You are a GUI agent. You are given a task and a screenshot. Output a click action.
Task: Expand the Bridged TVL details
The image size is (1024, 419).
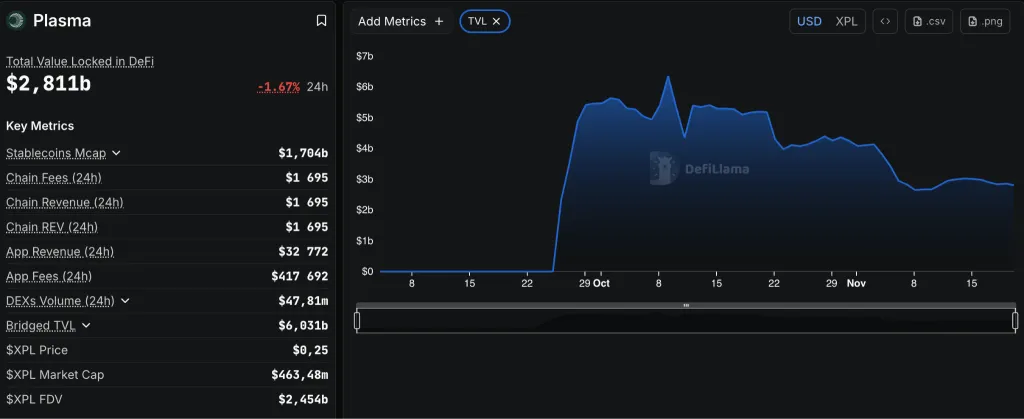click(86, 325)
